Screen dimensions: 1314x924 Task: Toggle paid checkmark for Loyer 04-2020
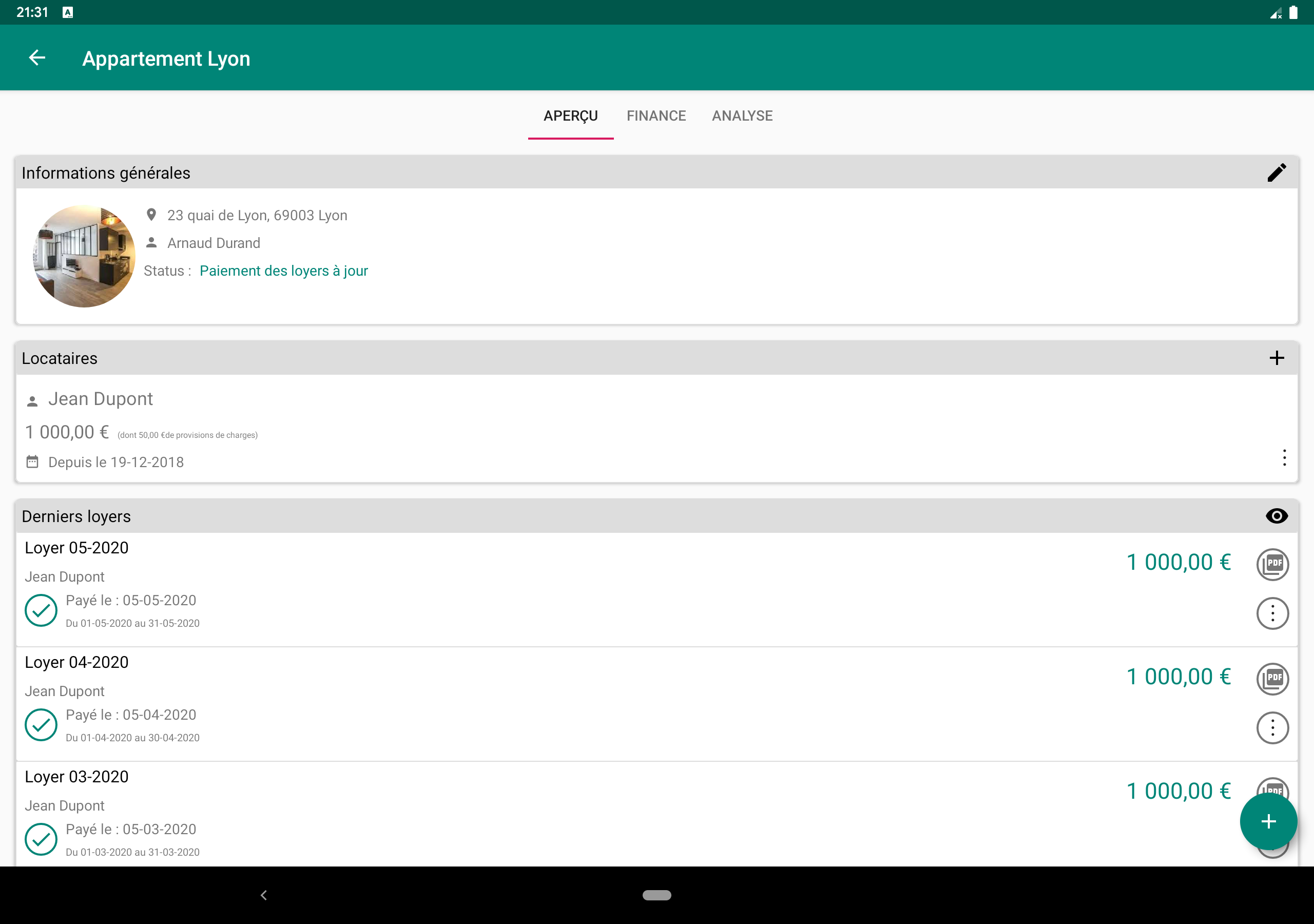click(x=41, y=725)
